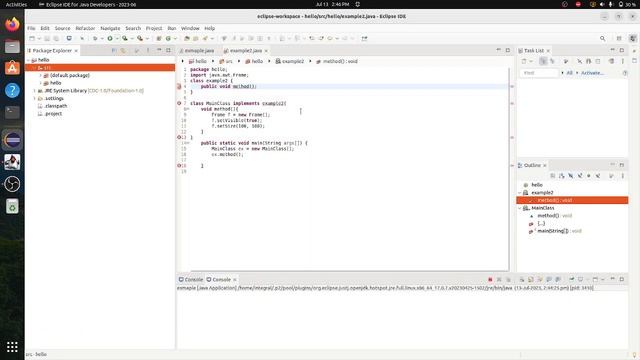
Task: Collapse the hello project in Package Explorer
Action: [x=29, y=60]
